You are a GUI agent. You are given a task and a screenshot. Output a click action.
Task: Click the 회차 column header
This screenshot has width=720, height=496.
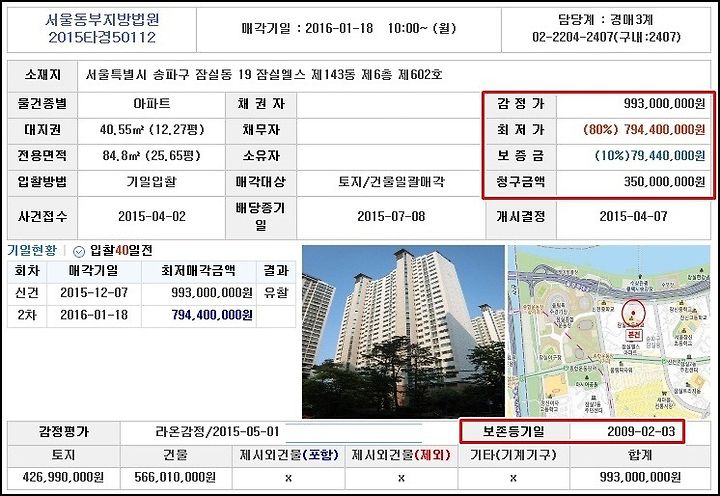pyautogui.click(x=27, y=271)
